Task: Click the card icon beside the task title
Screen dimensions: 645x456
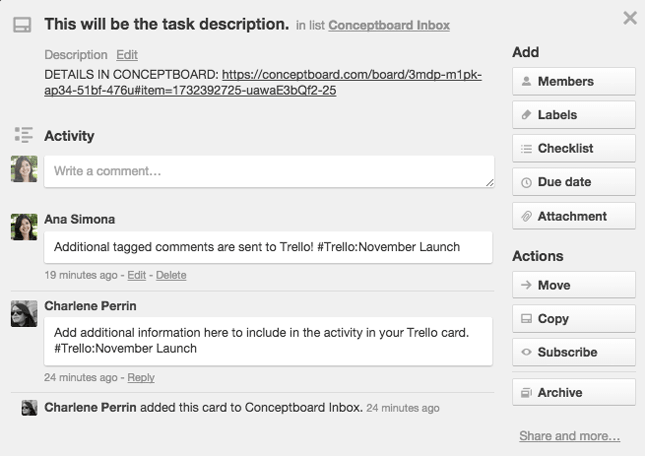Action: pos(22,25)
